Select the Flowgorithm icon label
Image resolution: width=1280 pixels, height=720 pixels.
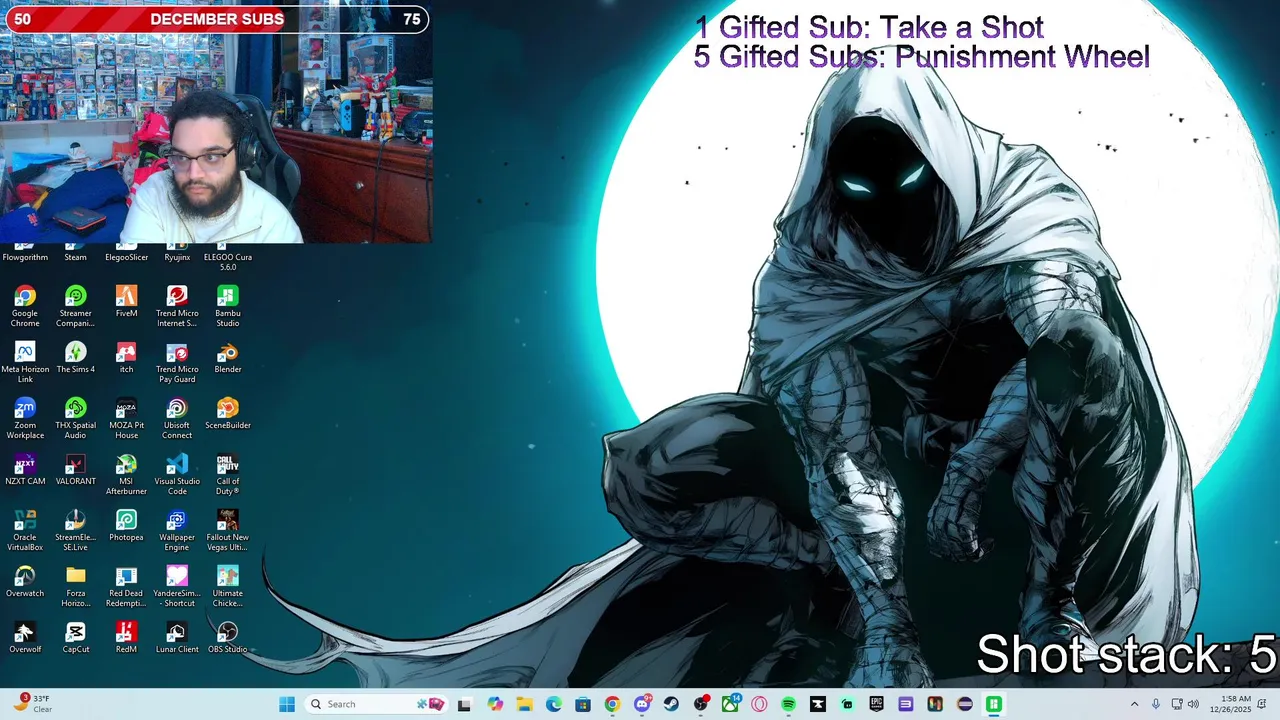(x=25, y=257)
